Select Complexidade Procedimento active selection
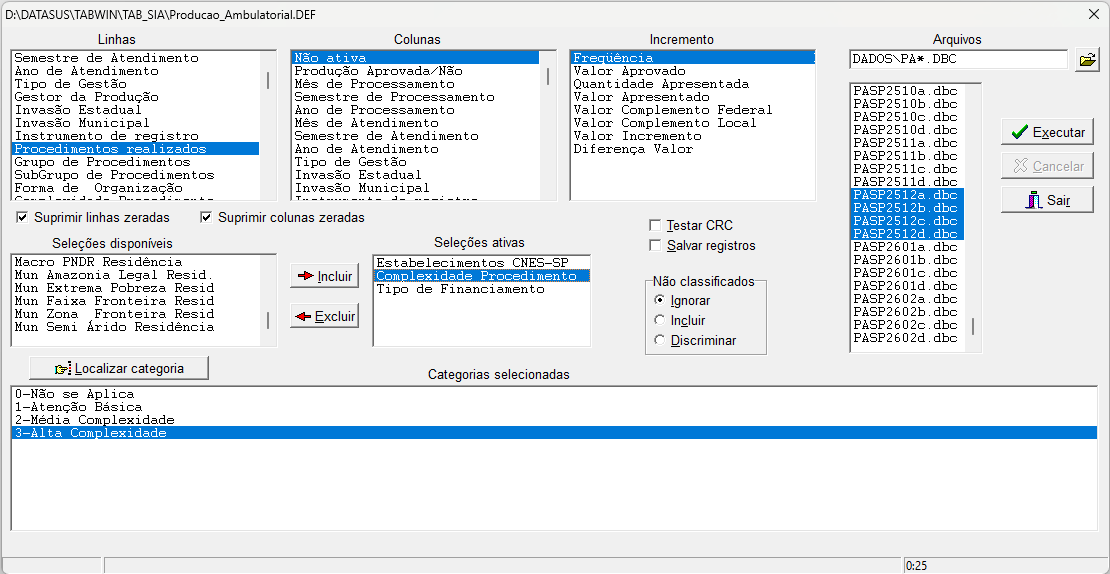Image resolution: width=1110 pixels, height=574 pixels. (x=481, y=276)
